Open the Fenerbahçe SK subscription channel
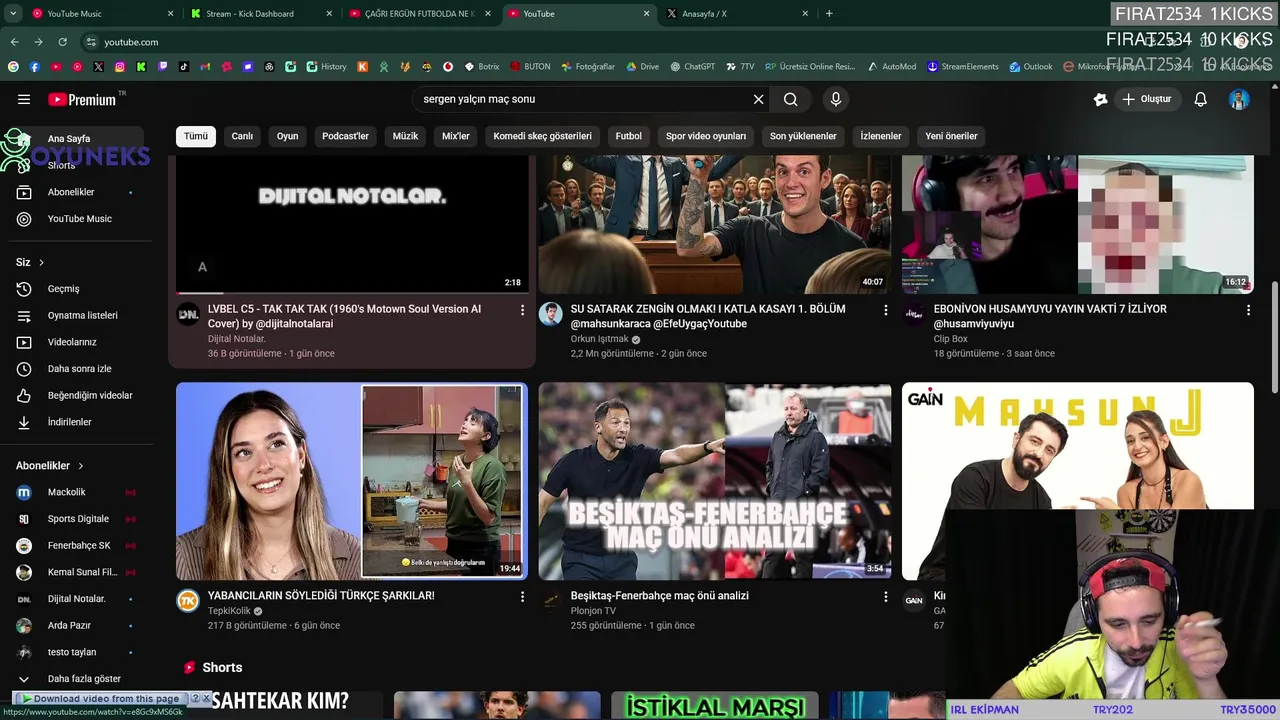 [x=76, y=546]
